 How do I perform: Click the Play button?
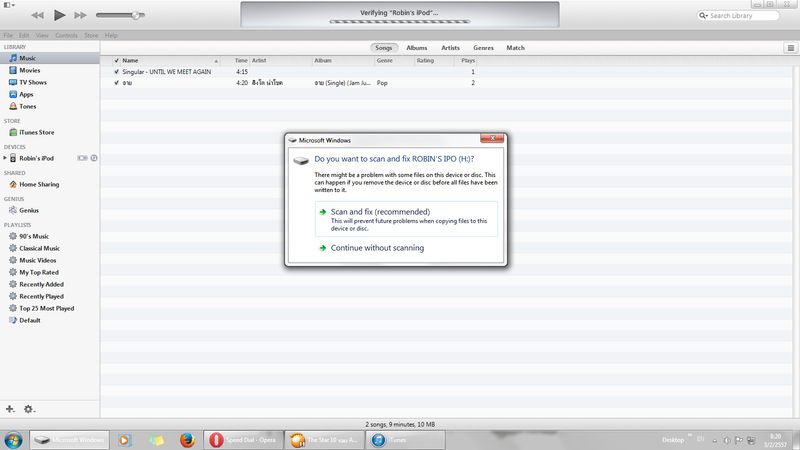click(x=59, y=15)
